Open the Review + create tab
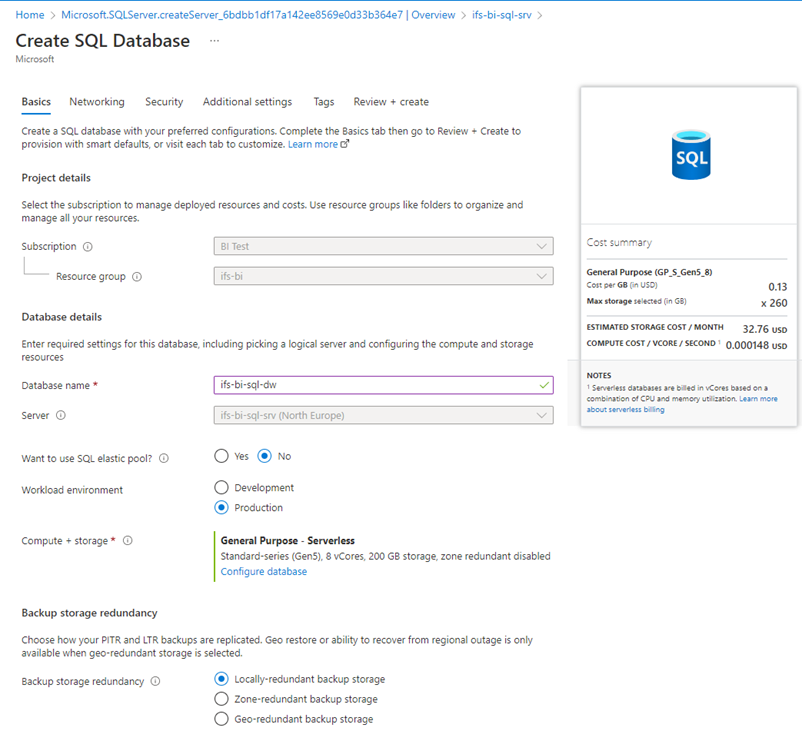 pyautogui.click(x=390, y=101)
